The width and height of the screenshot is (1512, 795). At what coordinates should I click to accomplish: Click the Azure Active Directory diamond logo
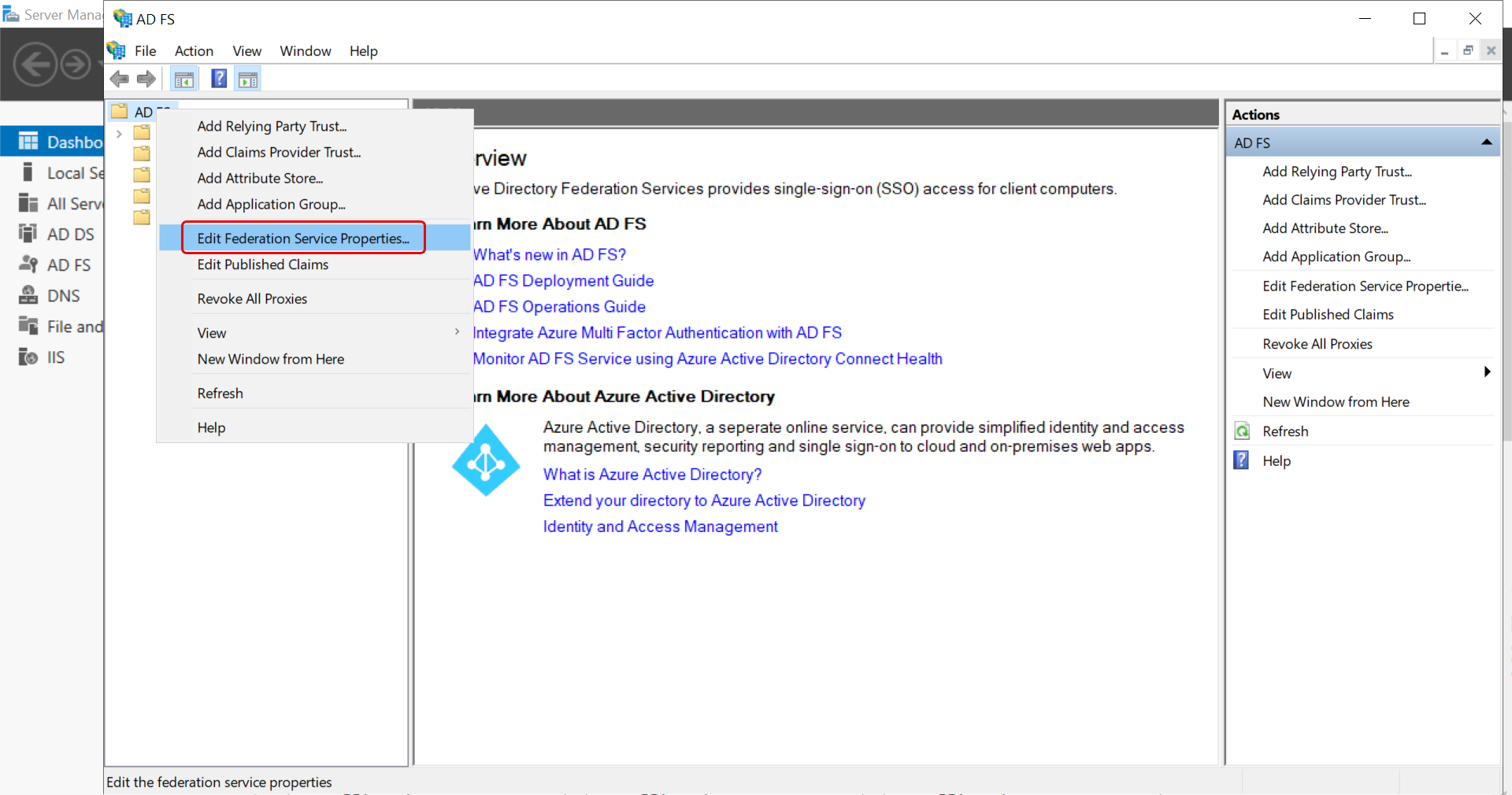(486, 461)
